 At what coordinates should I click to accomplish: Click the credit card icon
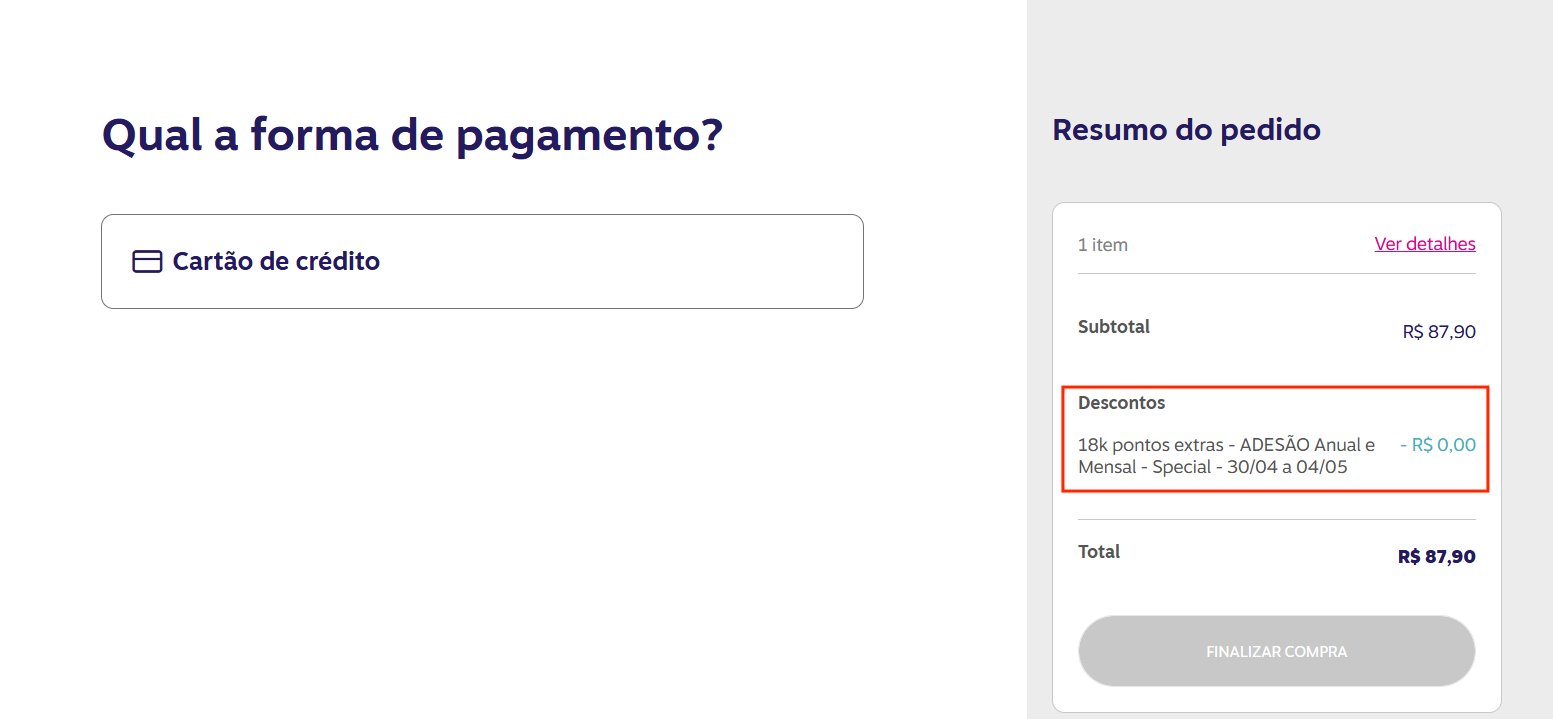(x=147, y=262)
